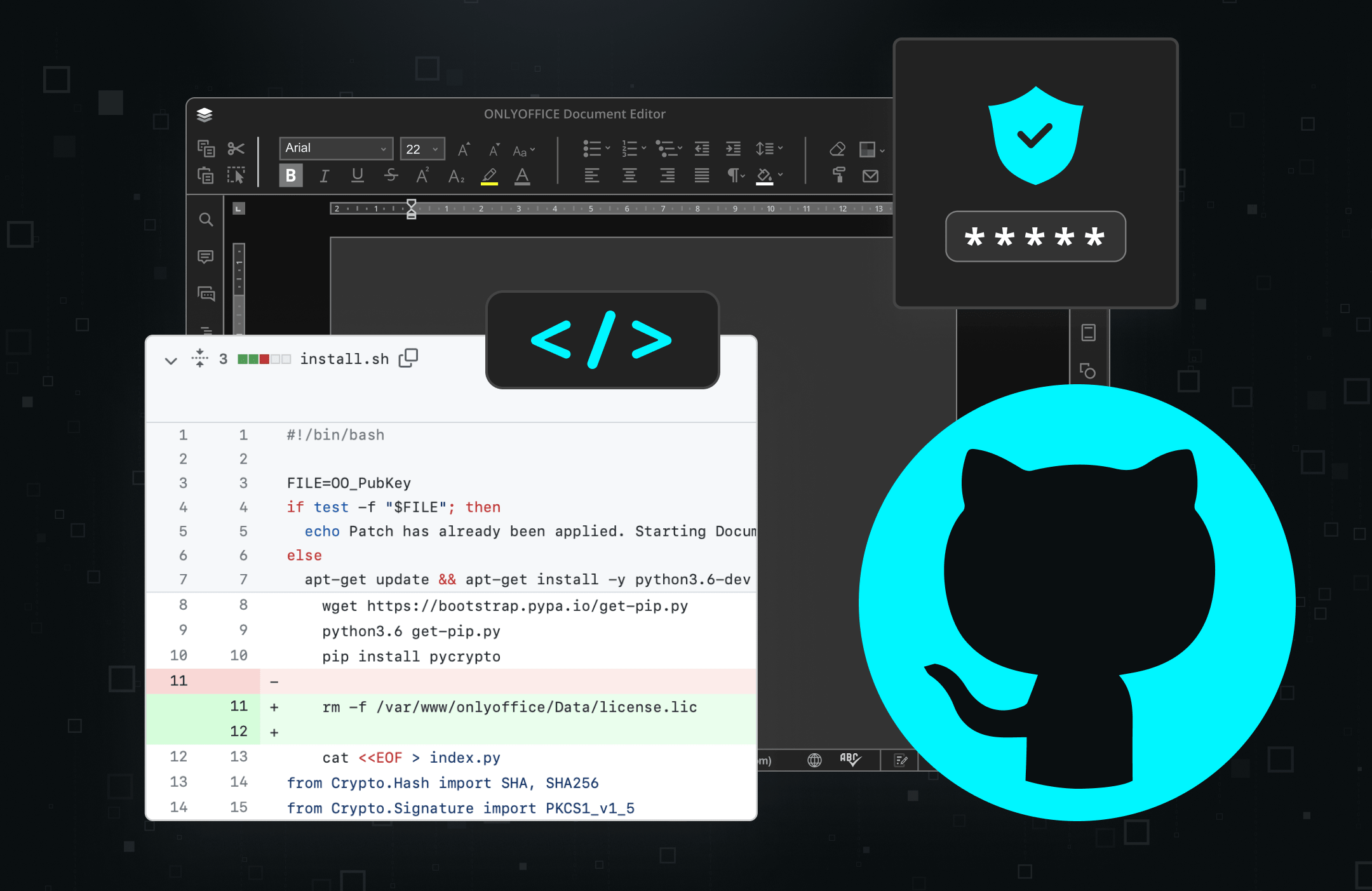Increase the font size with the larger A icon

[464, 149]
